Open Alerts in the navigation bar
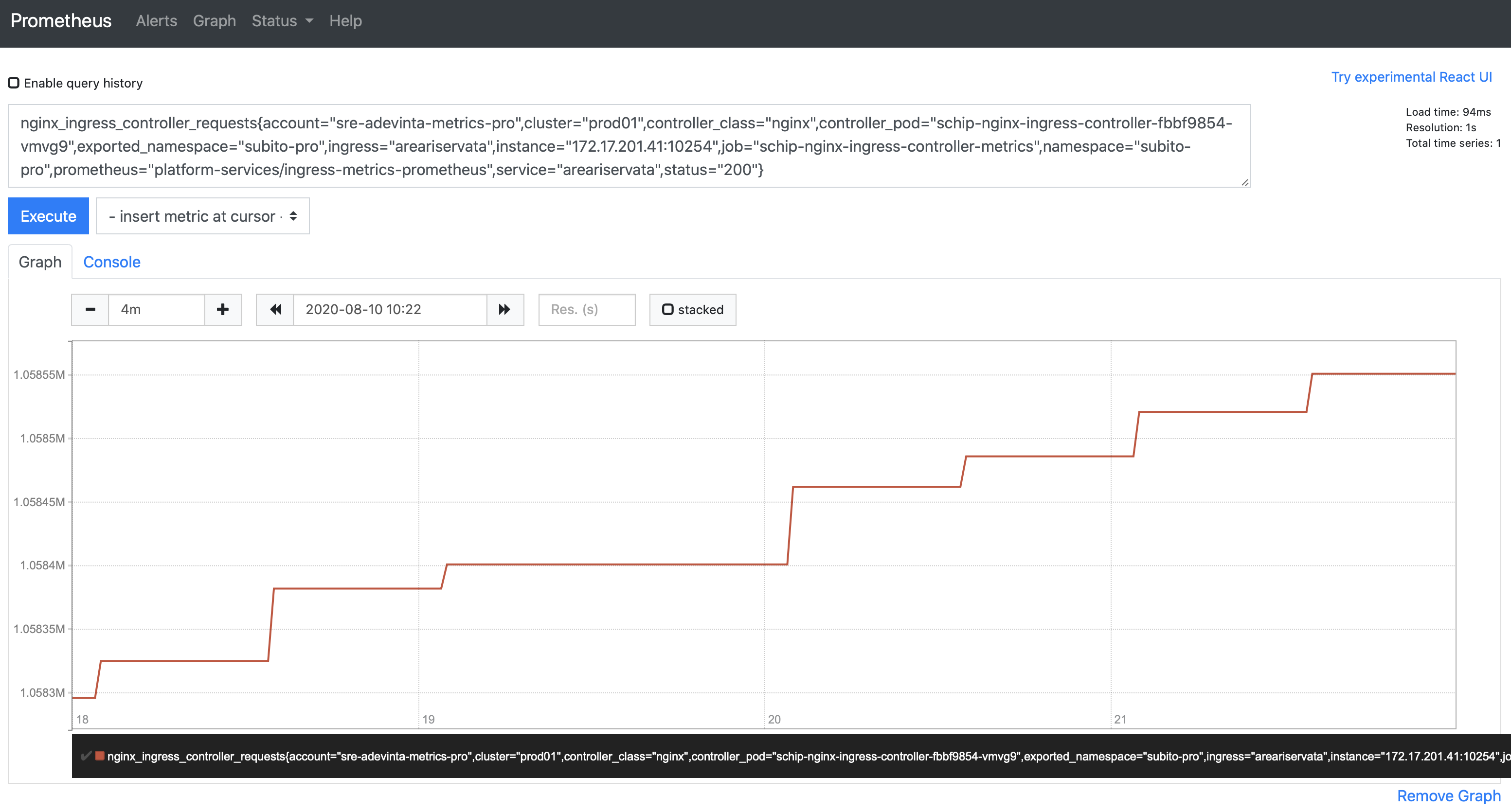This screenshot has width=1511, height=812. (156, 21)
